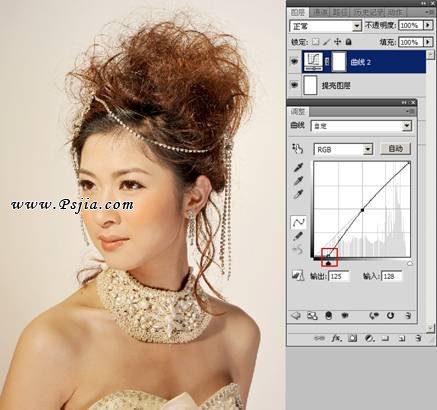Pick the black point eyedropper in Curves
437x410 pixels.
298,167
